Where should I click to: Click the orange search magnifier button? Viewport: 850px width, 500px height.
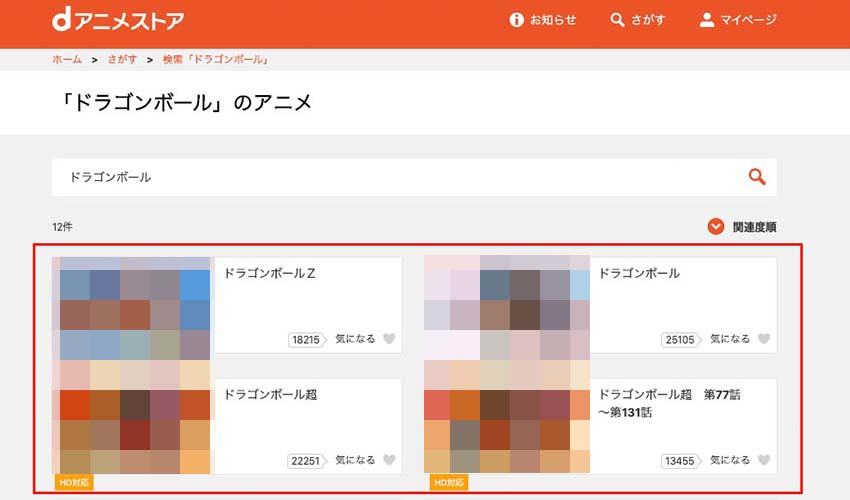click(757, 177)
